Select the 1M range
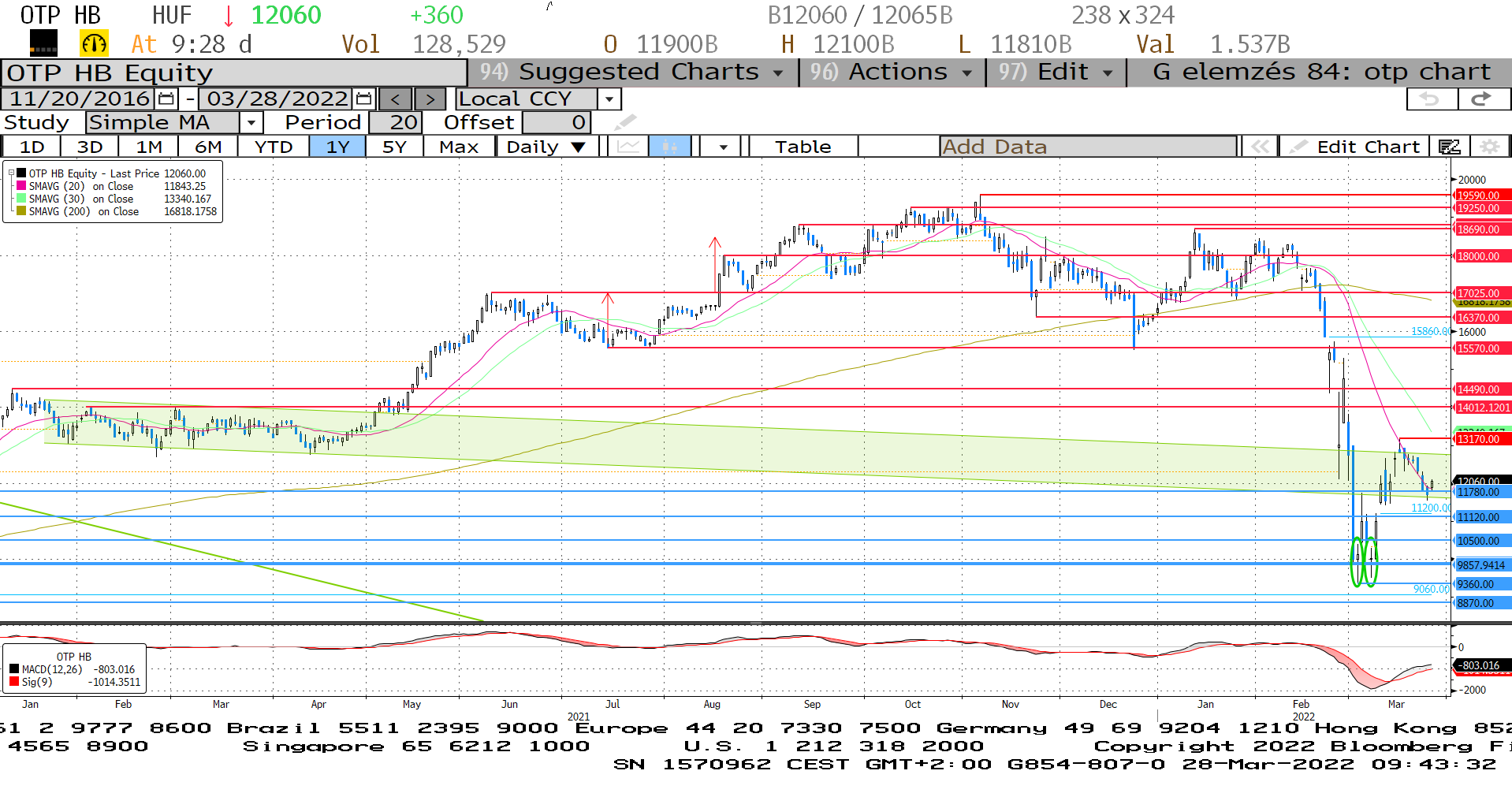1512x808 pixels. tap(149, 147)
